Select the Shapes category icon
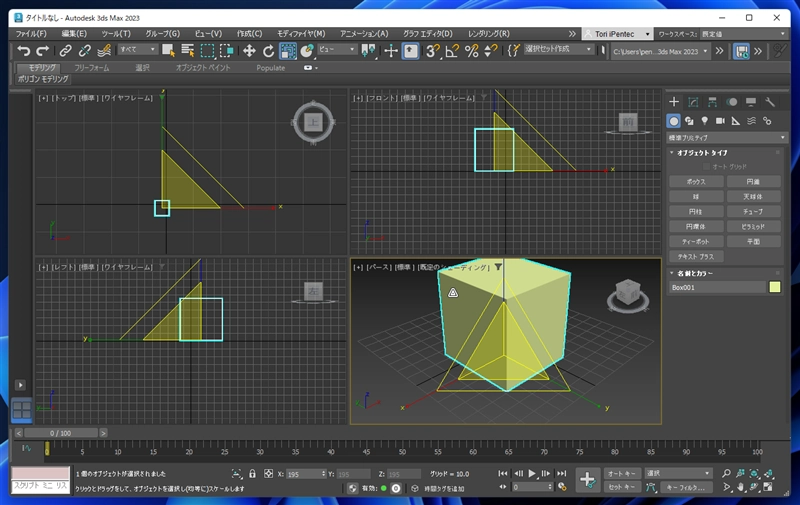The height and width of the screenshot is (505, 800). [x=689, y=121]
